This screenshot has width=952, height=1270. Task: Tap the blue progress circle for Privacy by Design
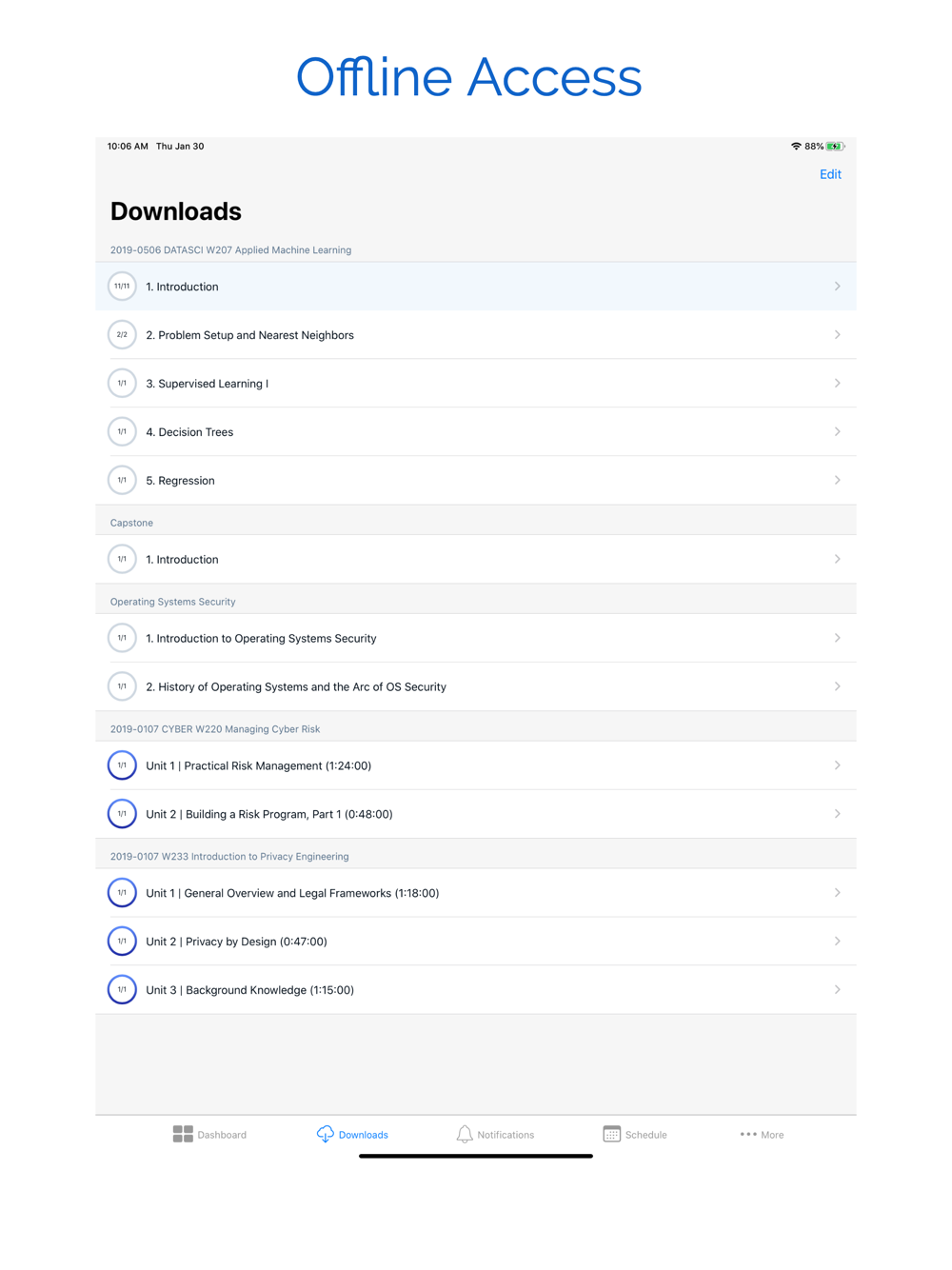click(122, 942)
